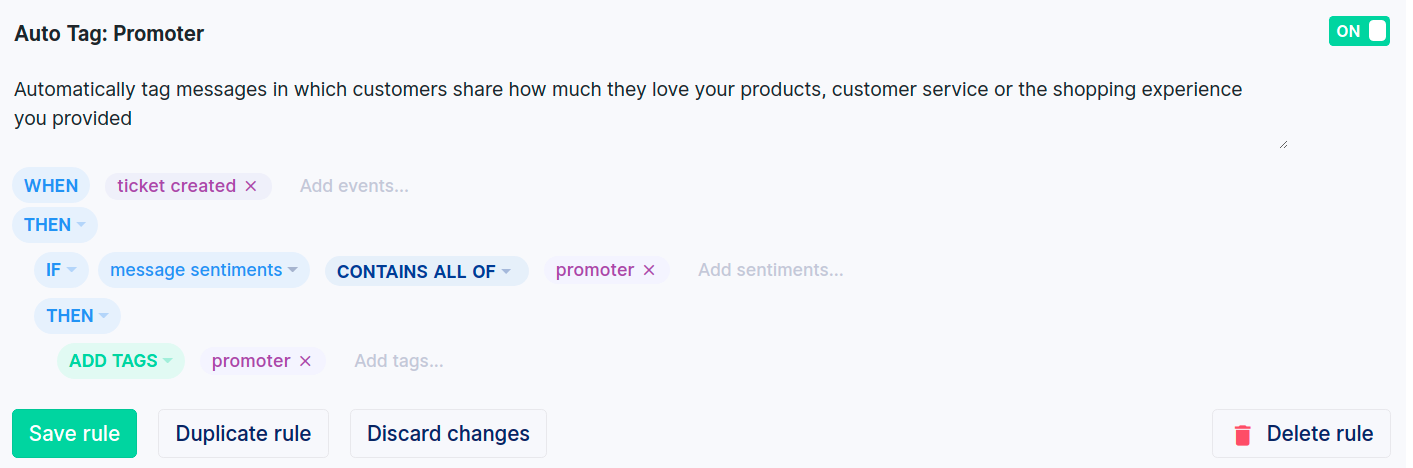Click into the Add tags field

pyautogui.click(x=399, y=361)
